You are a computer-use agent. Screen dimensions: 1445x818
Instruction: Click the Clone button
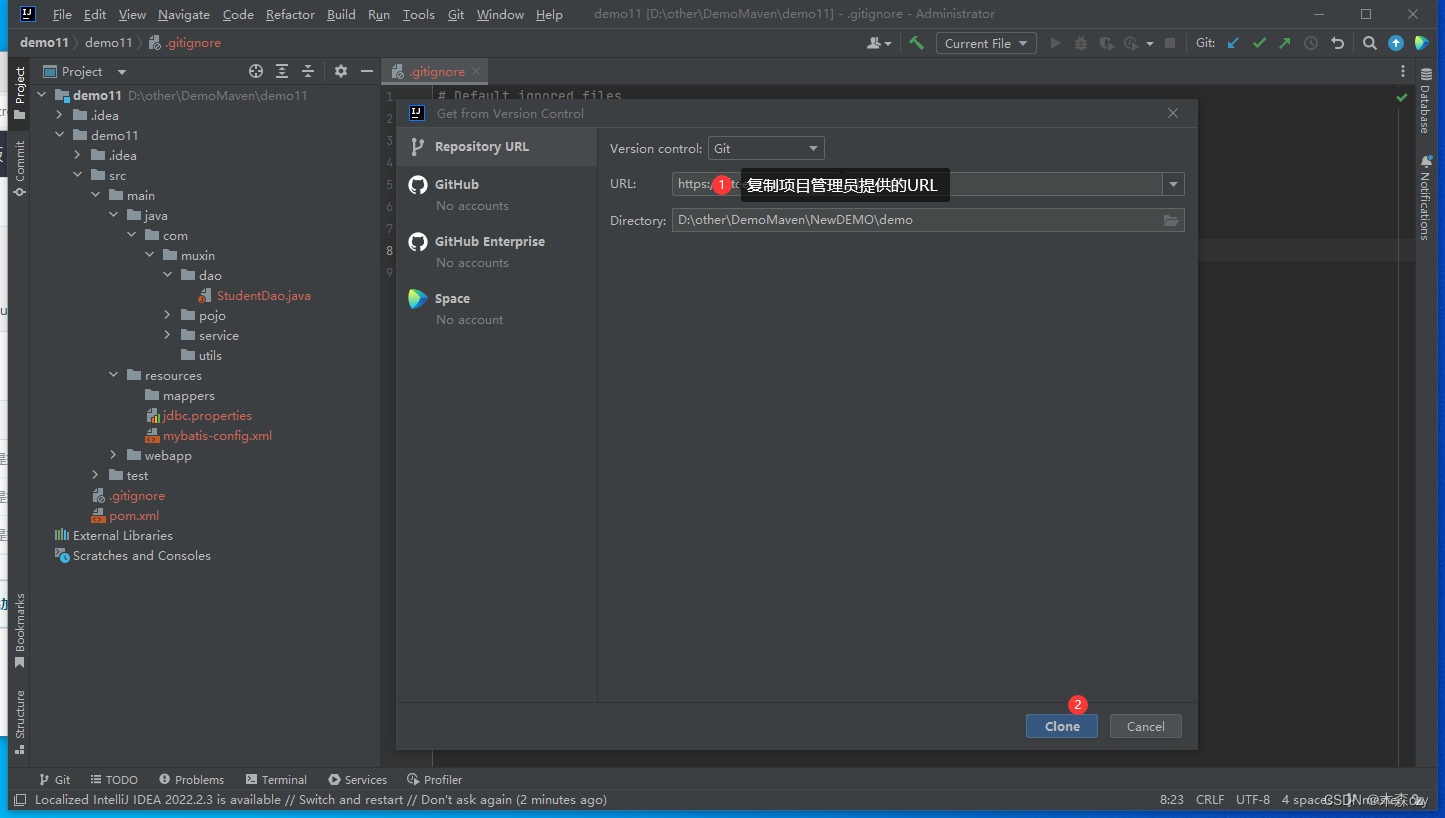click(1062, 726)
